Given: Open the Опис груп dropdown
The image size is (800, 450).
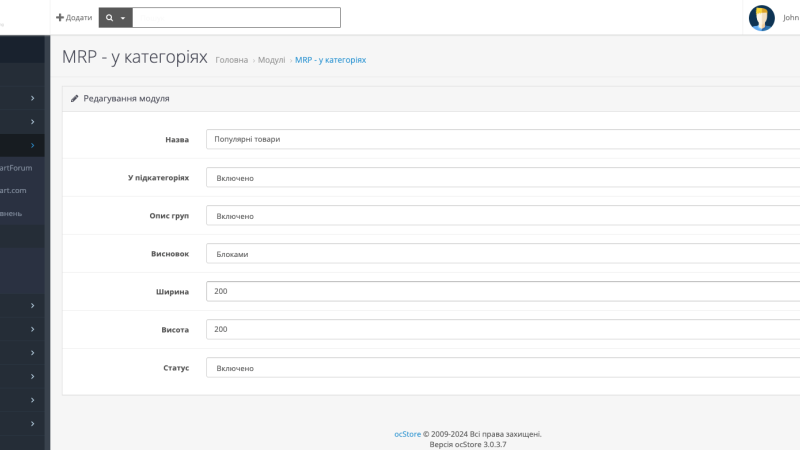Looking at the screenshot, I should click(503, 216).
